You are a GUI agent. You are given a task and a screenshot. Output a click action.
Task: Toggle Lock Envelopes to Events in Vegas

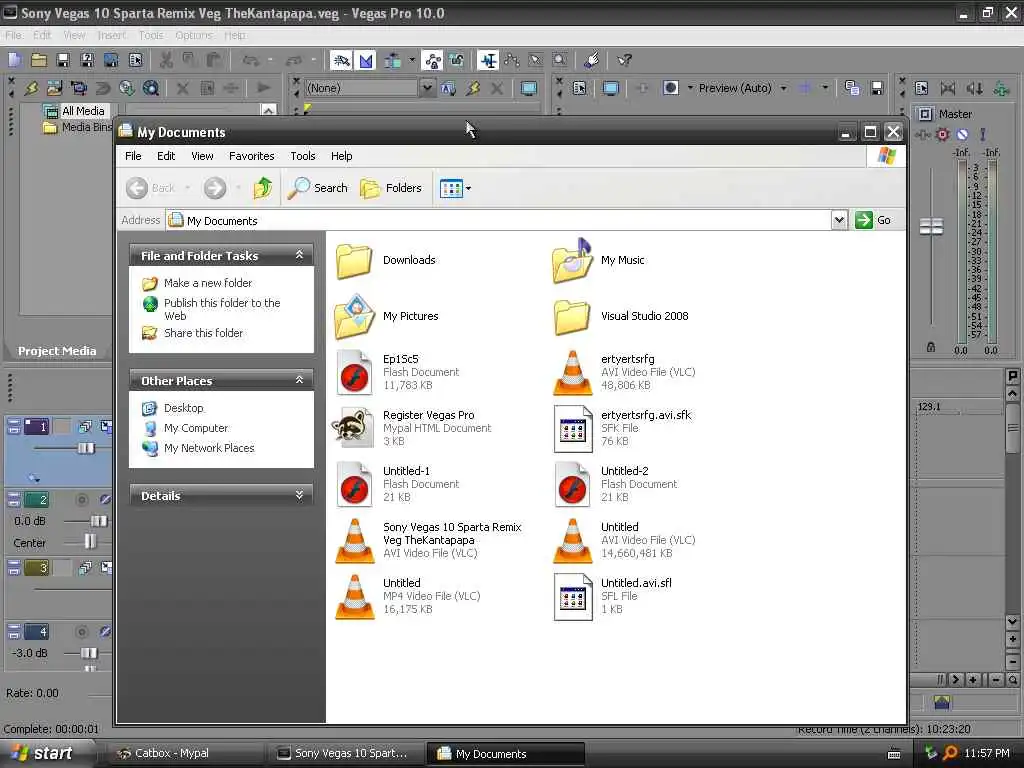tap(432, 60)
